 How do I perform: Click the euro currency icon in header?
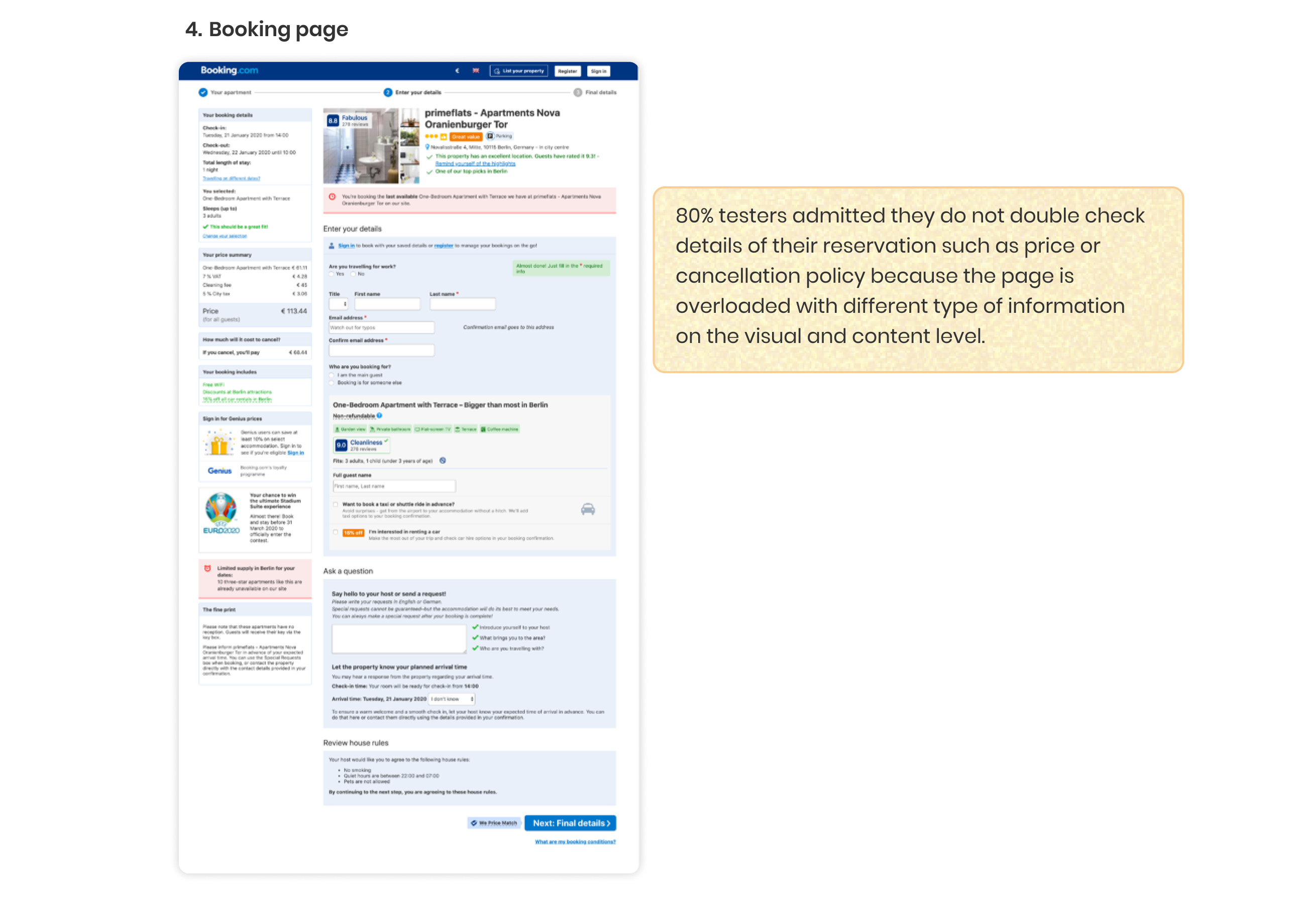tap(457, 71)
